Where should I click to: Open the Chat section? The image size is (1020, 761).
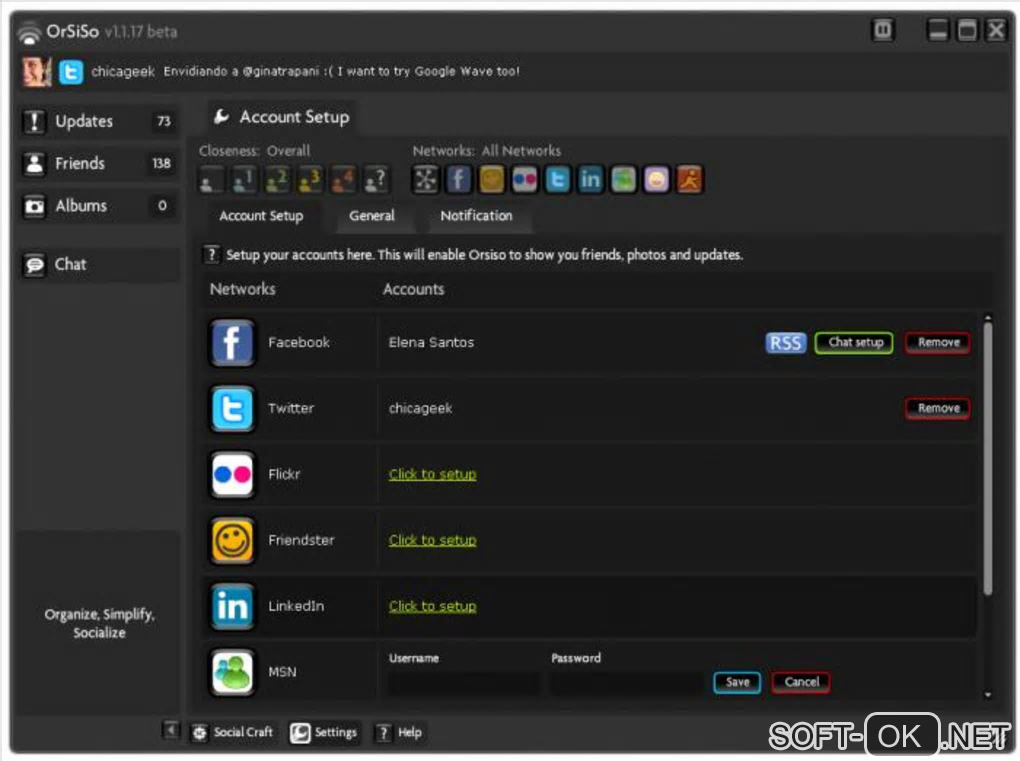tap(99, 265)
